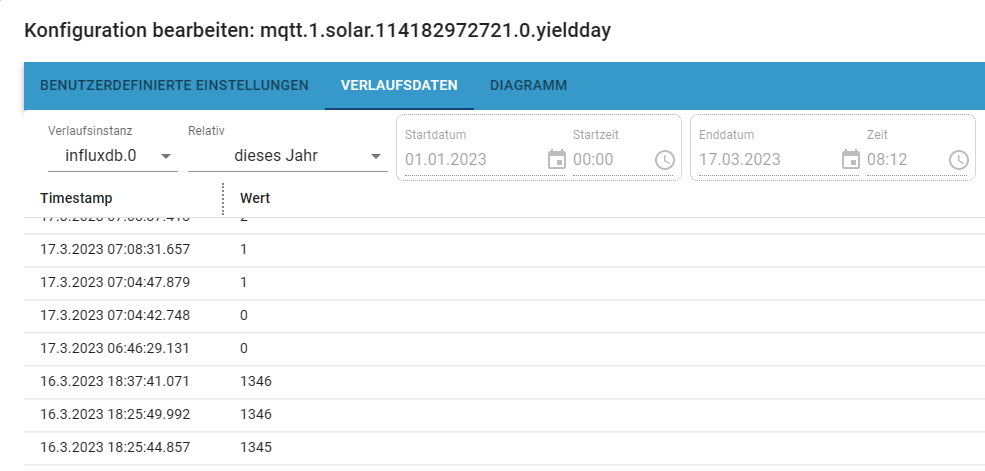Screen dimensions: 985x471
Task: Click the Startdatum field 01.01.2023
Action: (x=472, y=159)
